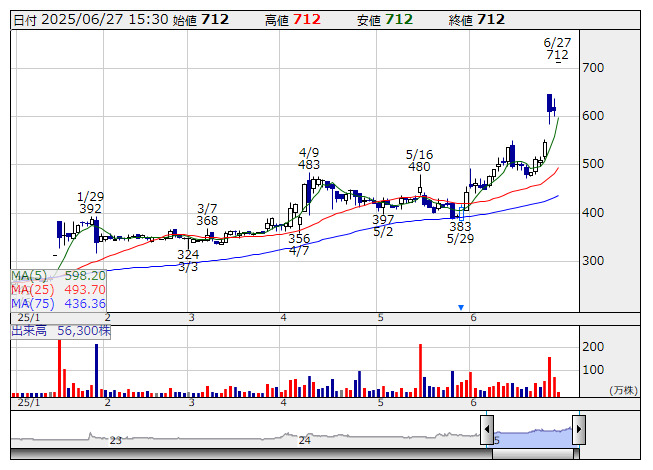Click the MA(25) 493.70 legend entry
The image size is (653, 470).
point(58,290)
